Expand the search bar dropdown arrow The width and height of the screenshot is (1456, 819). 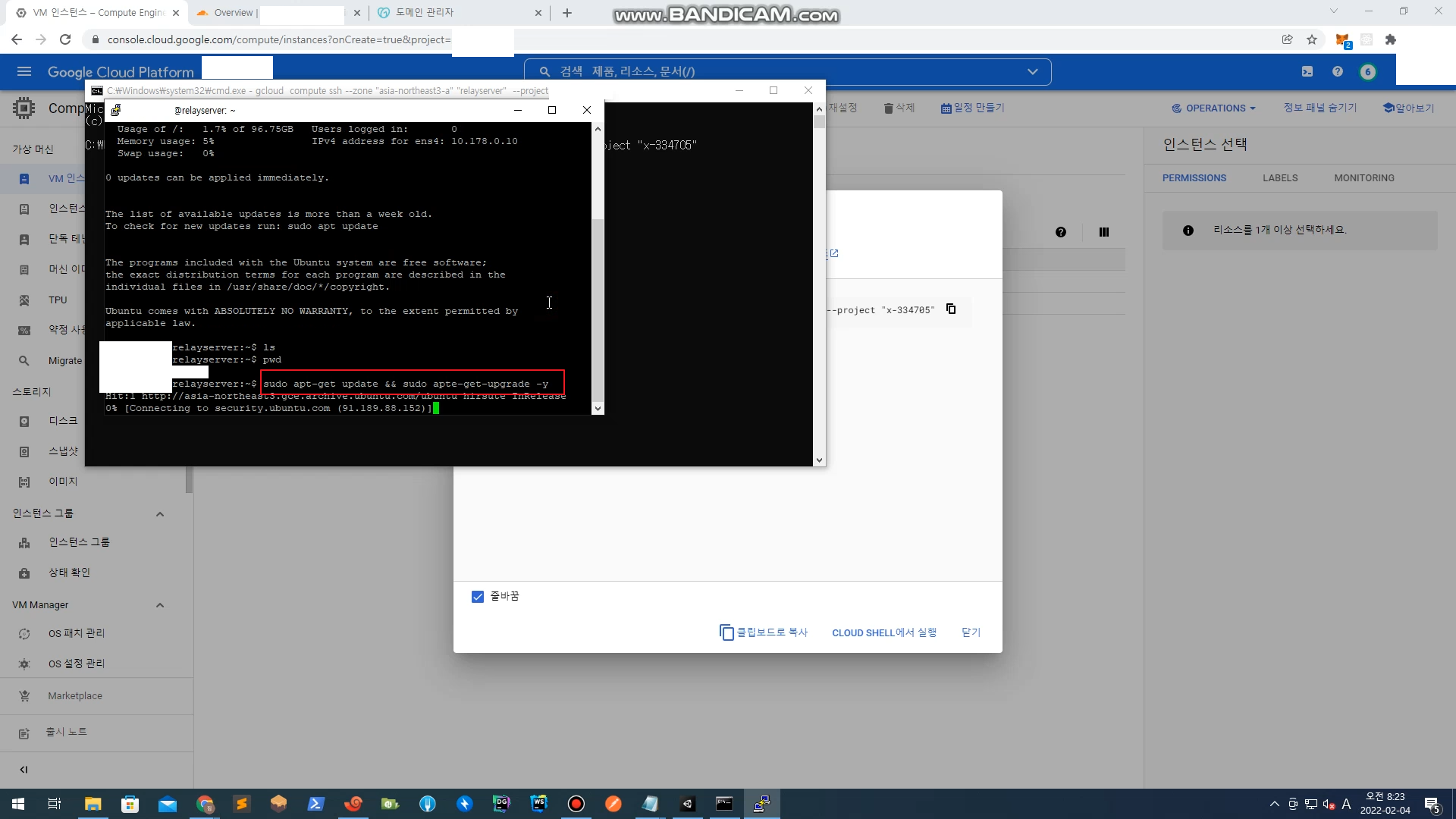click(x=1033, y=71)
